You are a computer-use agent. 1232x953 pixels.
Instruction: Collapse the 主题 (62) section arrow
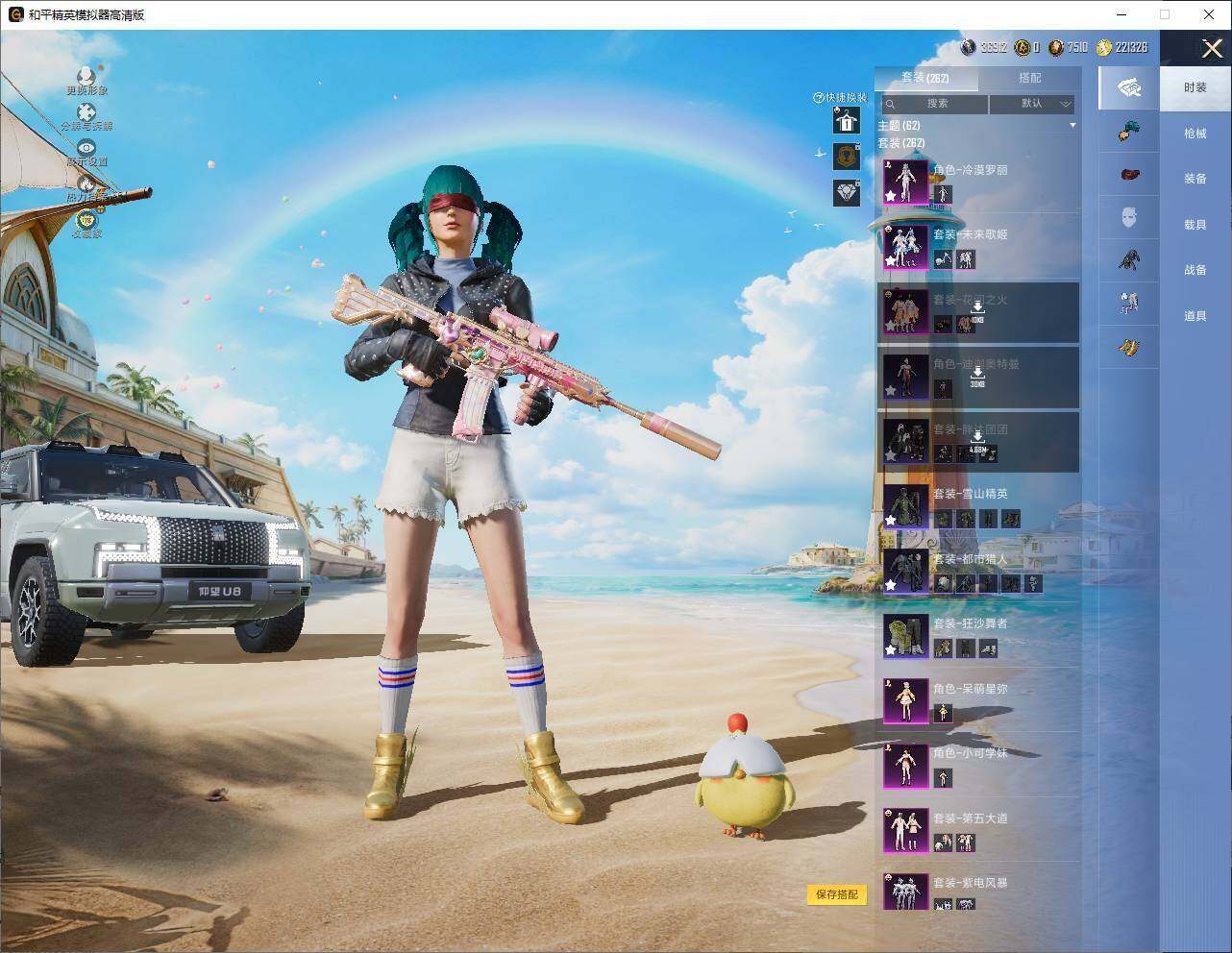(1072, 126)
